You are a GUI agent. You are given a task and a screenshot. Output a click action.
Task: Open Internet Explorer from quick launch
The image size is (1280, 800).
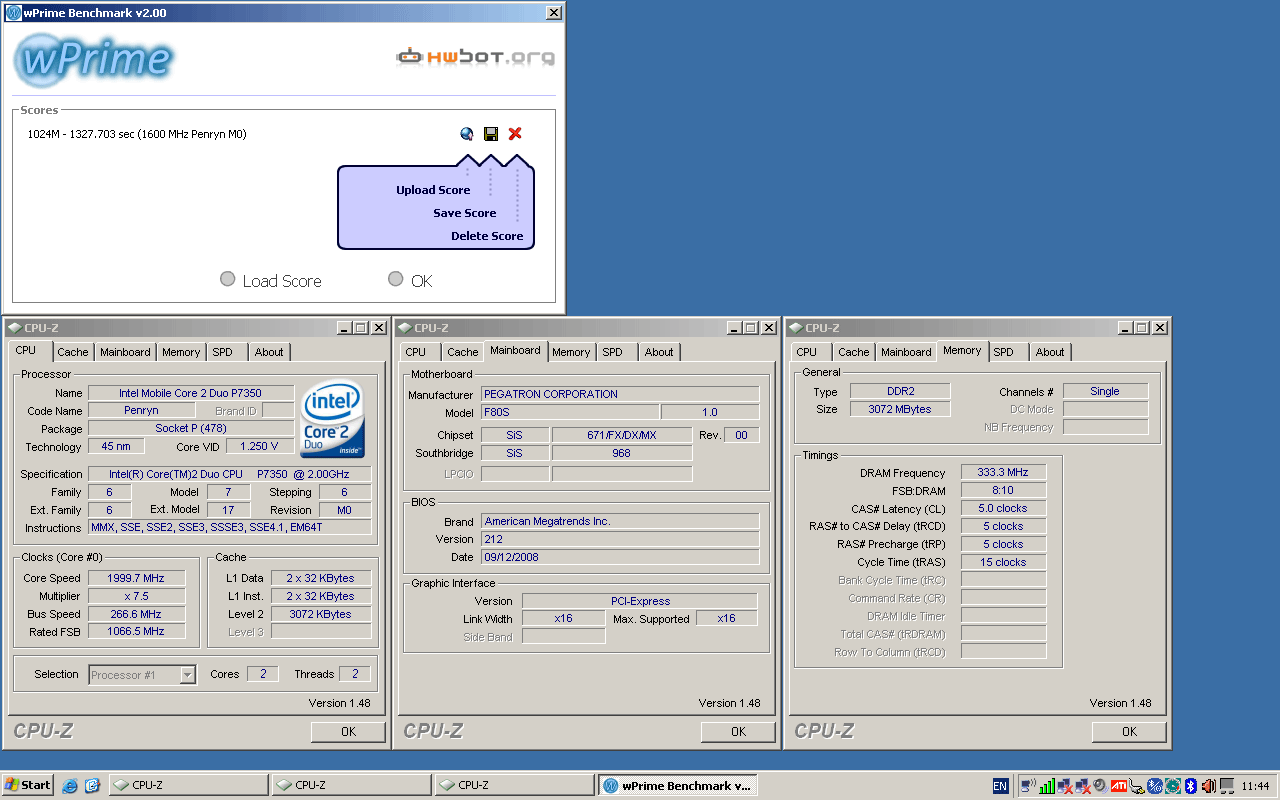[x=70, y=785]
